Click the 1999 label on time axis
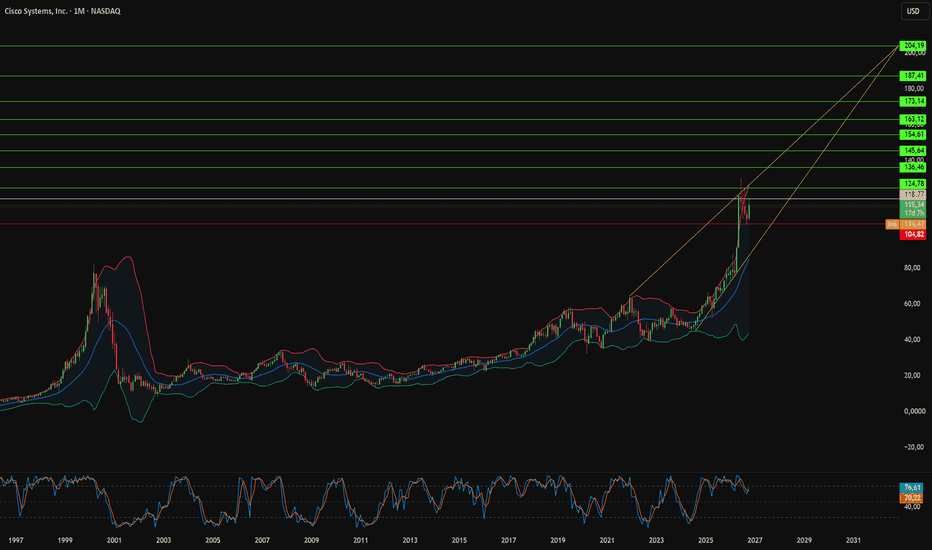932x550 pixels. (65, 540)
